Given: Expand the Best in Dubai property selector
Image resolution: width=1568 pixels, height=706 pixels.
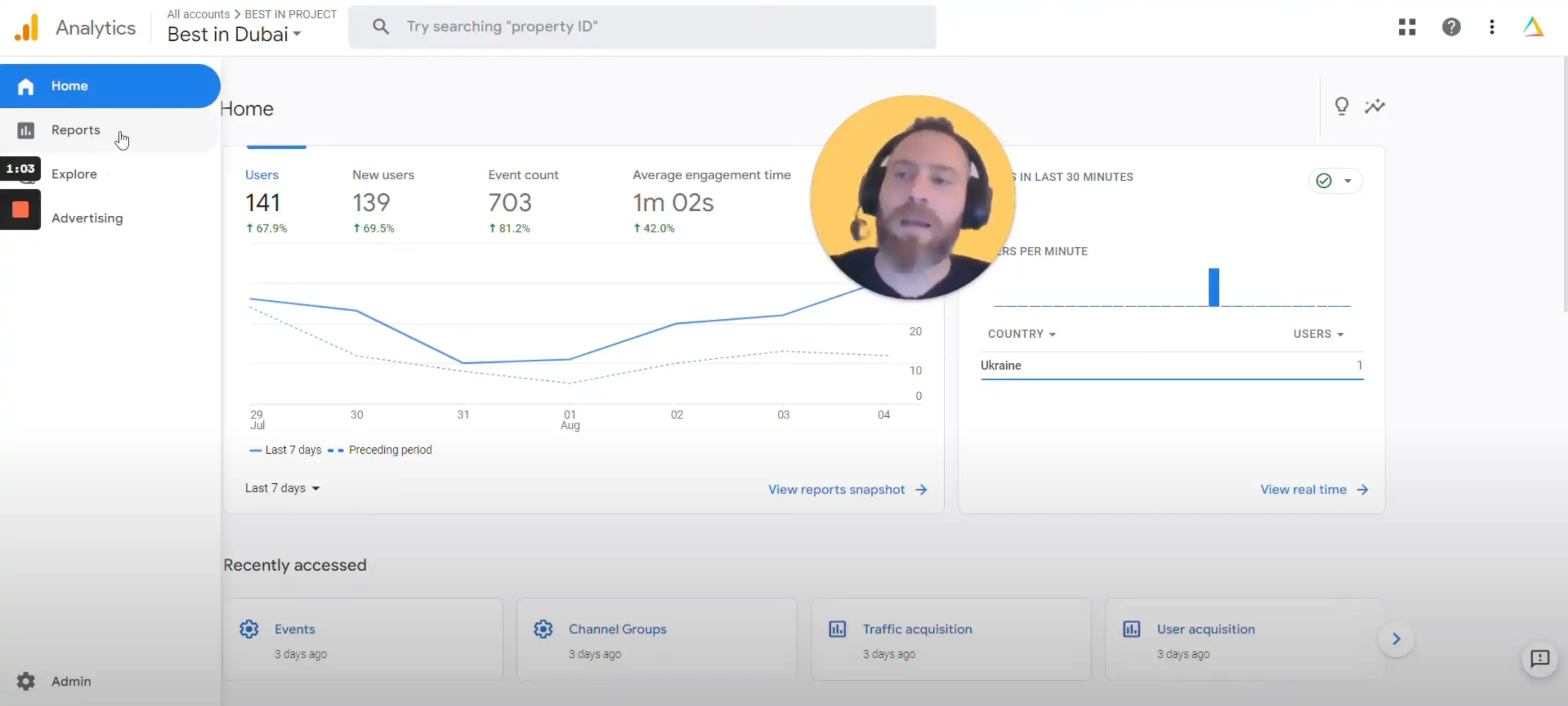Looking at the screenshot, I should (234, 34).
